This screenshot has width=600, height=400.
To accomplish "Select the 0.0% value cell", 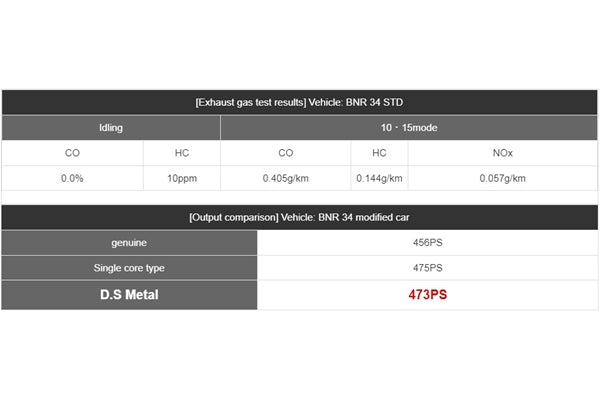I will click(72, 178).
